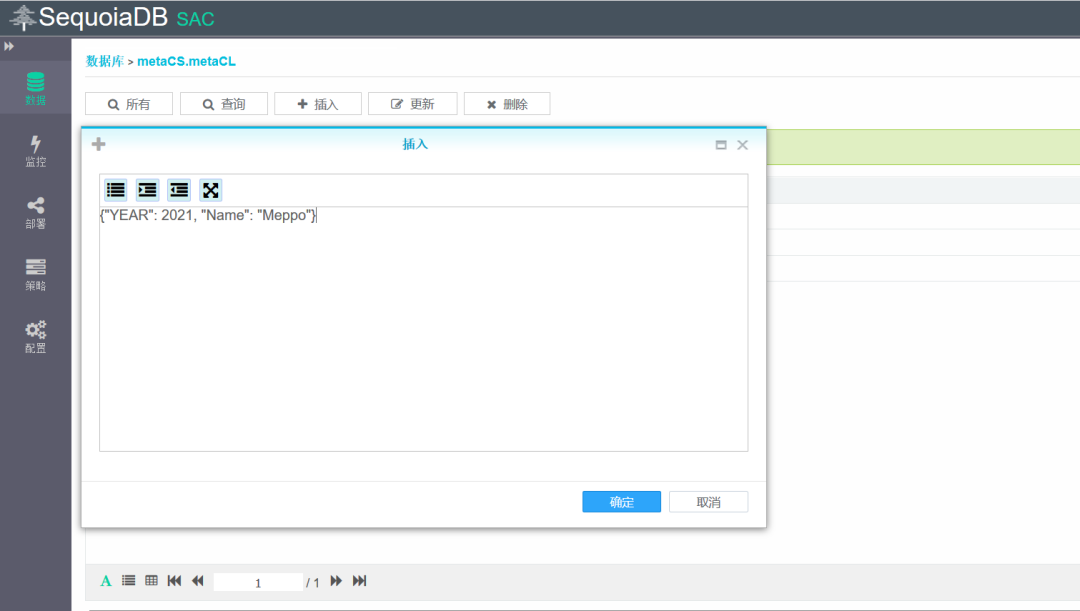The height and width of the screenshot is (611, 1080).
Task: Format JSON with the list icon
Action: tap(116, 190)
